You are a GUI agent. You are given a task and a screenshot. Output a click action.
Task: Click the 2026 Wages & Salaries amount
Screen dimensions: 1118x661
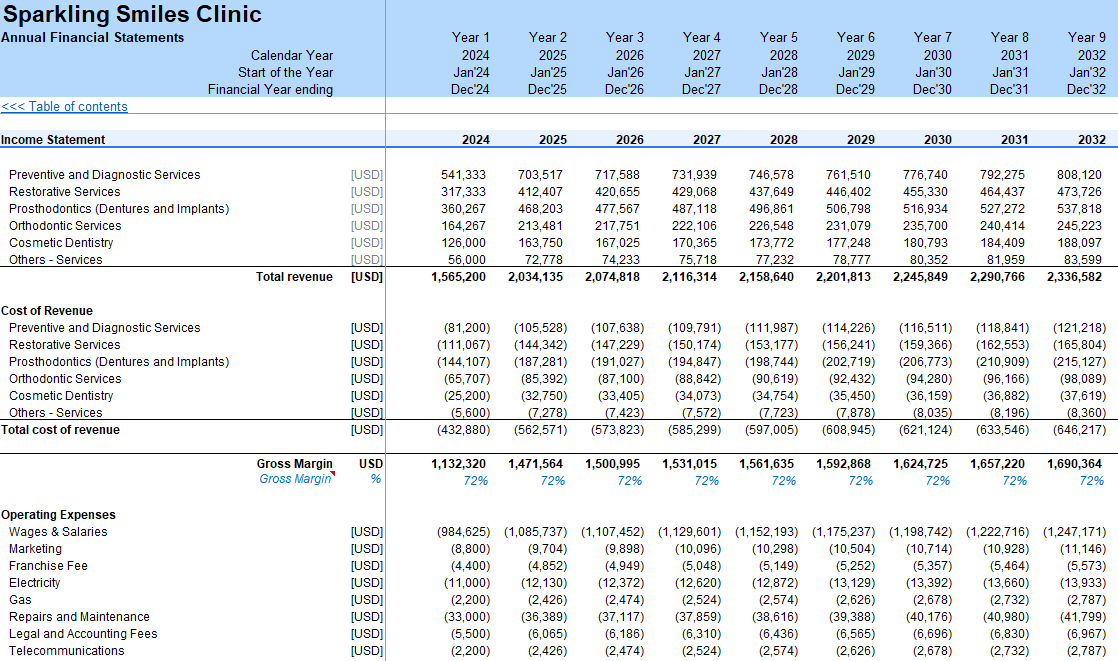(x=616, y=532)
